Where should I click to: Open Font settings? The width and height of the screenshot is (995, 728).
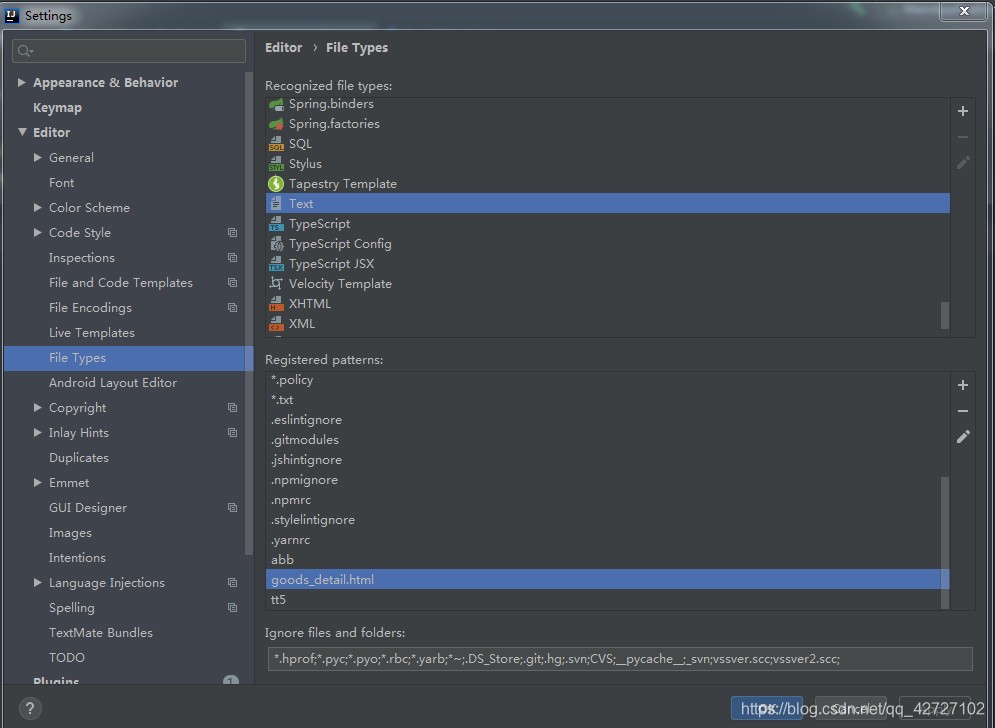point(62,183)
